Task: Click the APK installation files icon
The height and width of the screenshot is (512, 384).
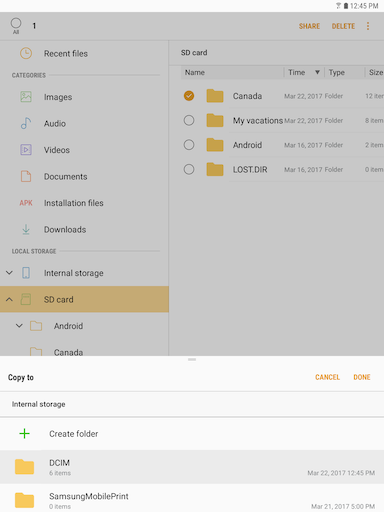Action: point(26,203)
